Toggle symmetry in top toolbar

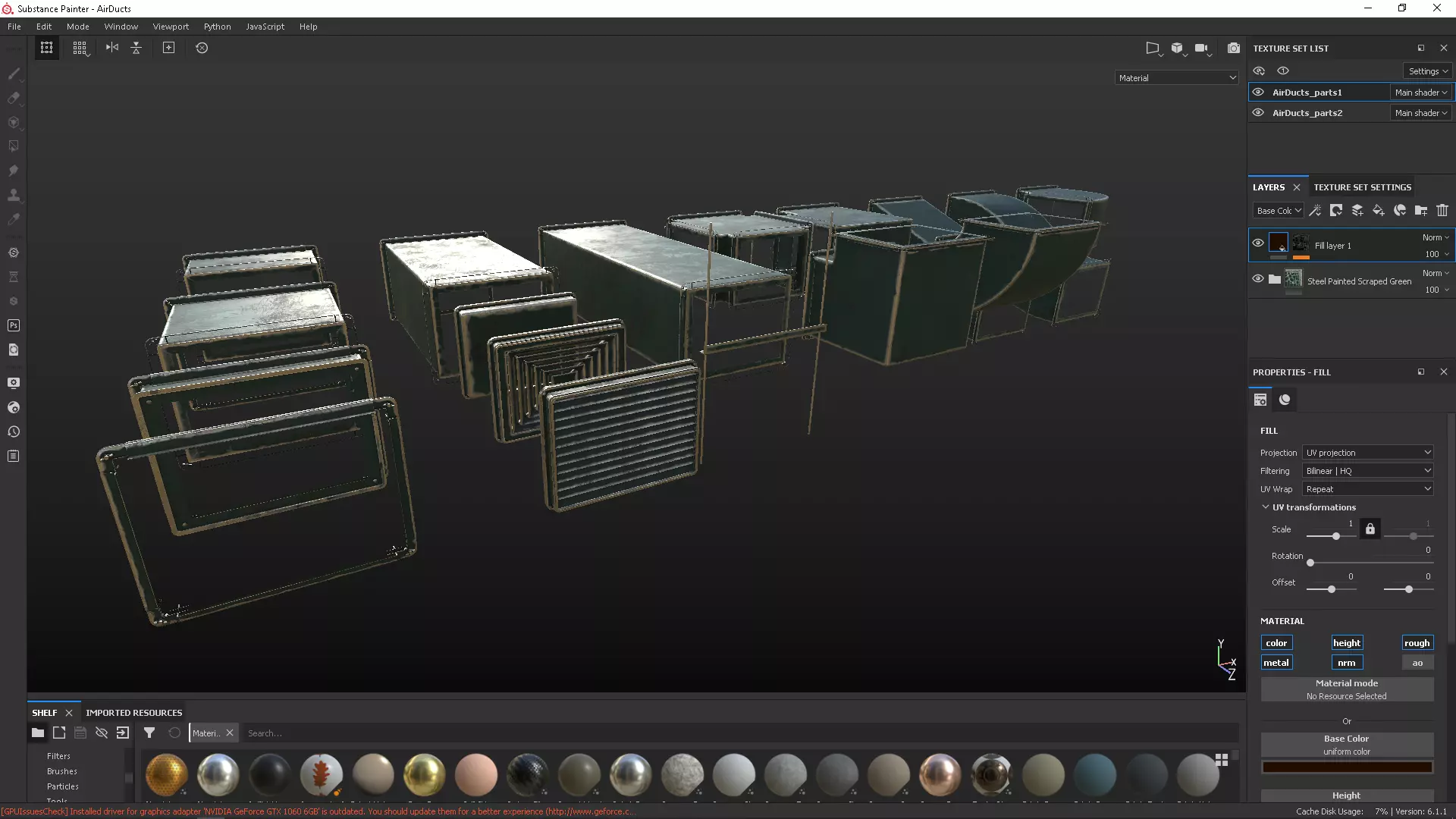coord(112,48)
